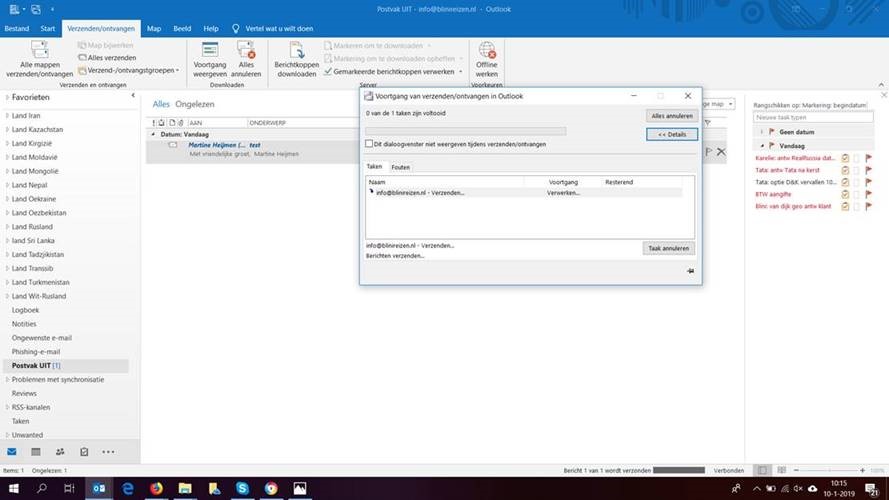Open Logboek folder
The height and width of the screenshot is (500, 889).
coord(26,310)
